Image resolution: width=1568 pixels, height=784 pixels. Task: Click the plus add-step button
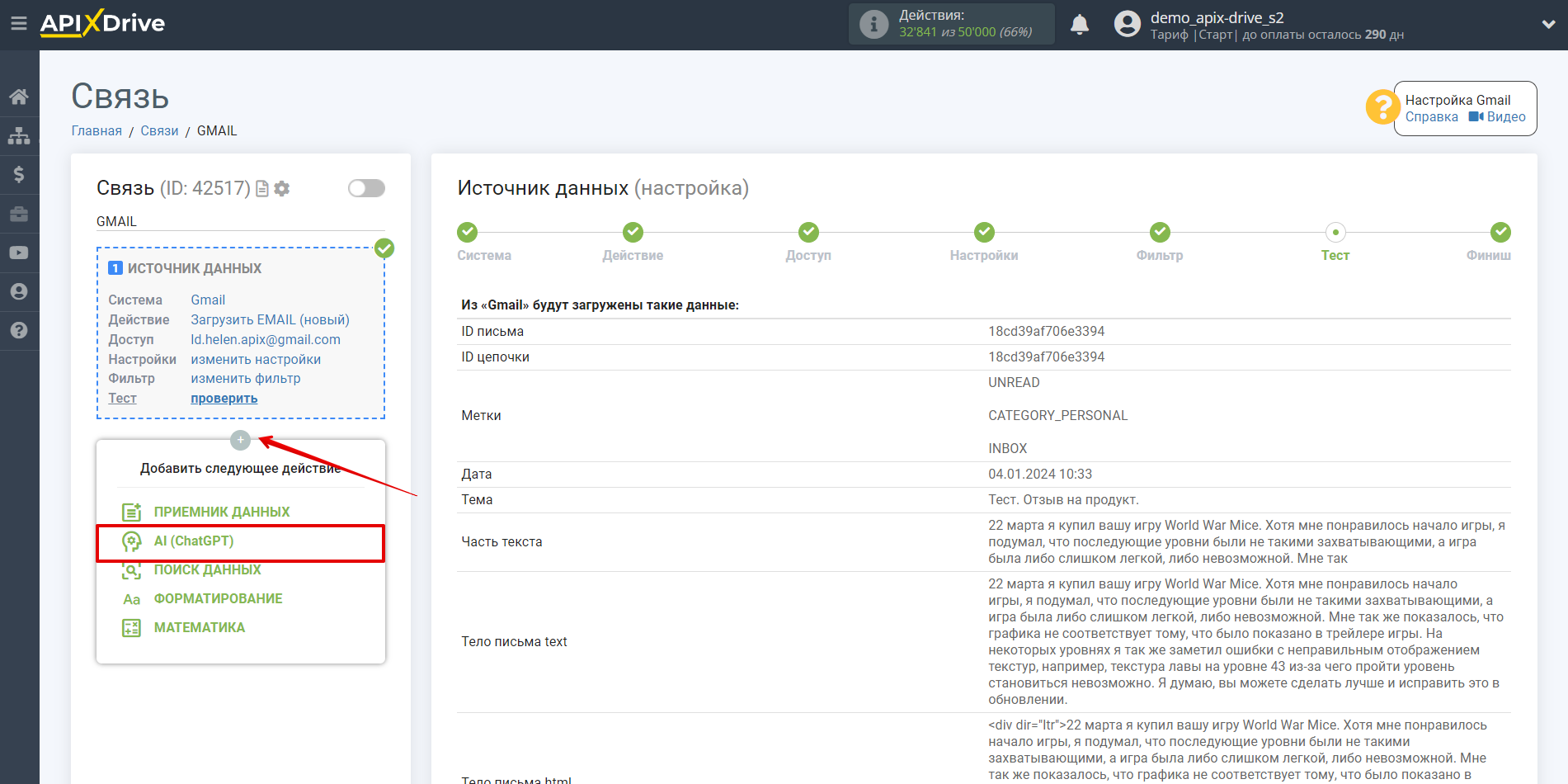240,440
